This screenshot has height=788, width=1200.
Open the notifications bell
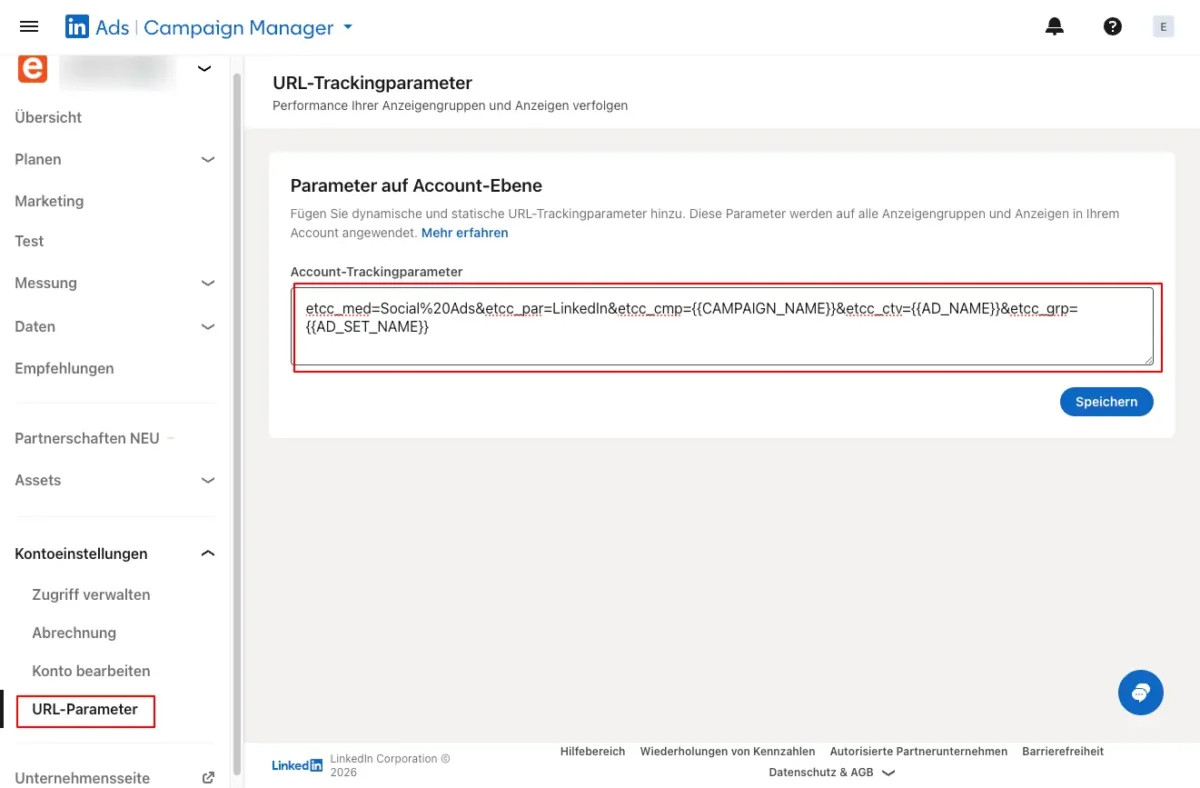point(1055,27)
